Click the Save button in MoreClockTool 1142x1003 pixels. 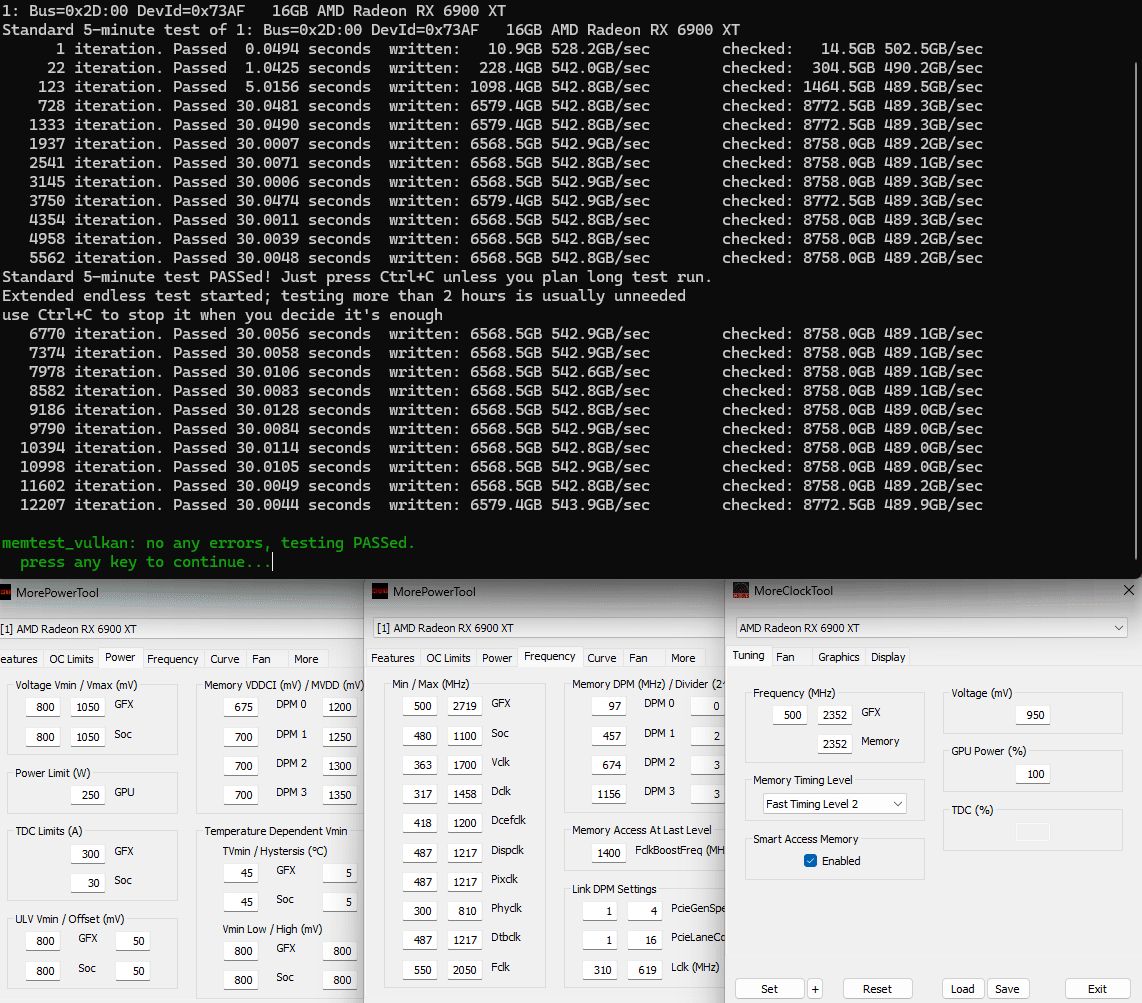pos(1007,989)
